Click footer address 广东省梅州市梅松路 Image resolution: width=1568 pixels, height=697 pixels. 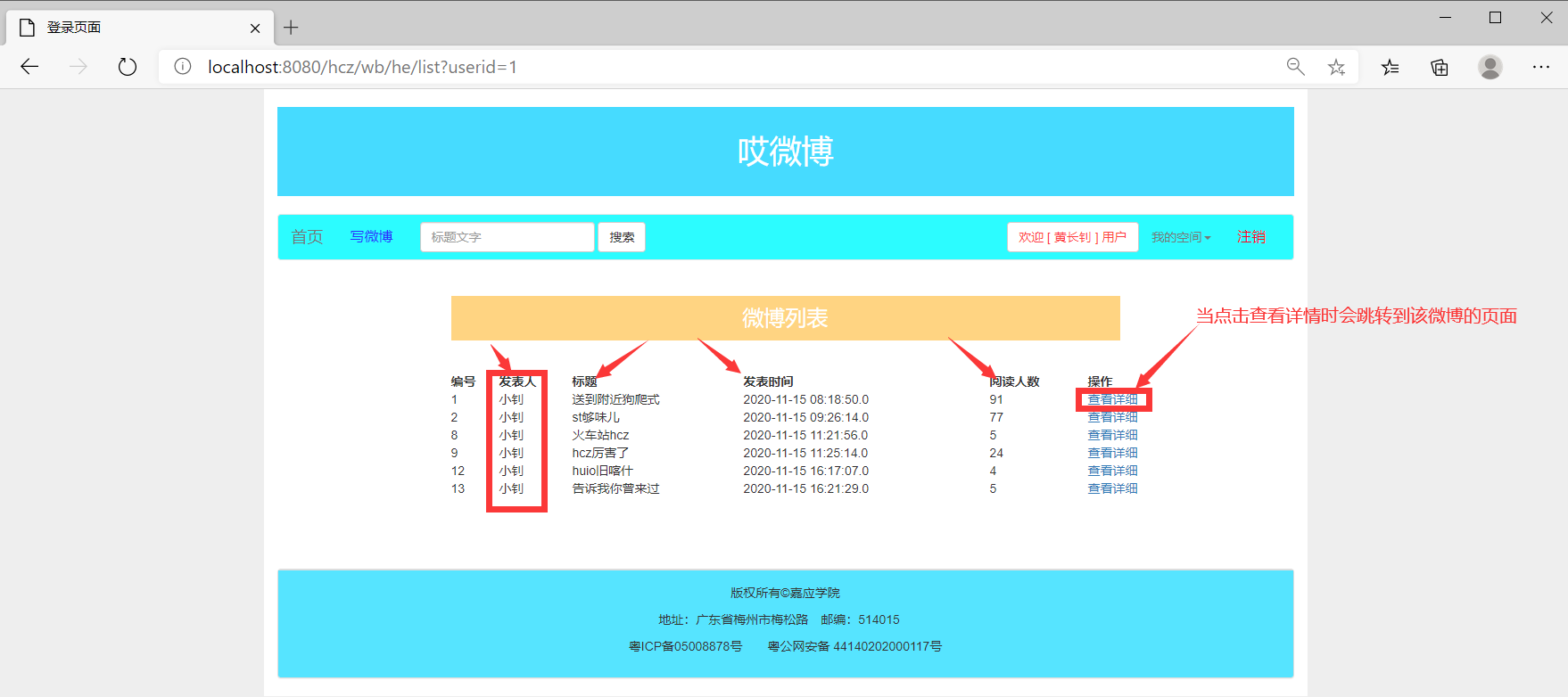coord(752,619)
